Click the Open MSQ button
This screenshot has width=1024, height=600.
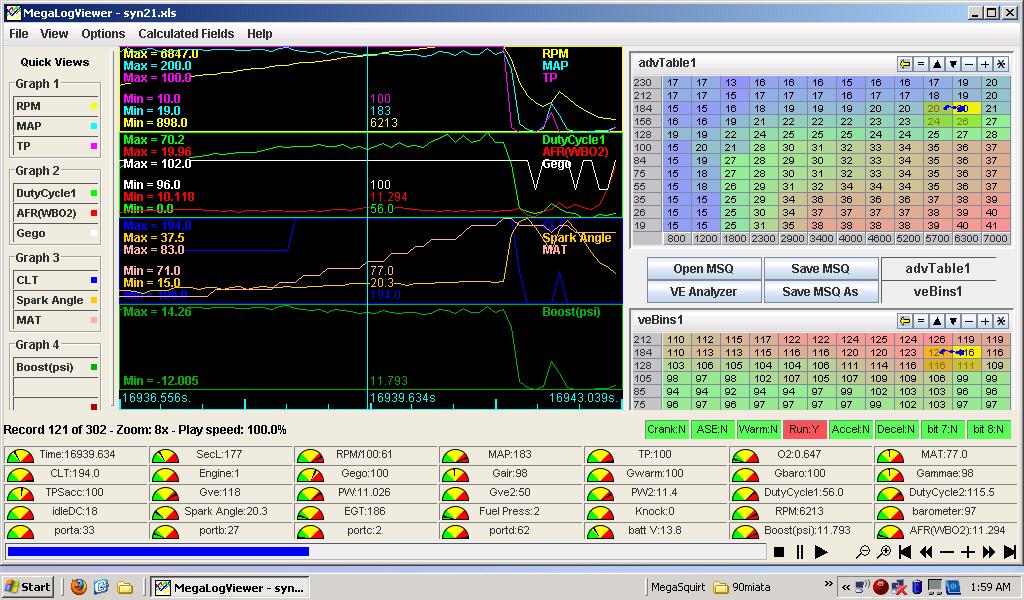[x=703, y=268]
